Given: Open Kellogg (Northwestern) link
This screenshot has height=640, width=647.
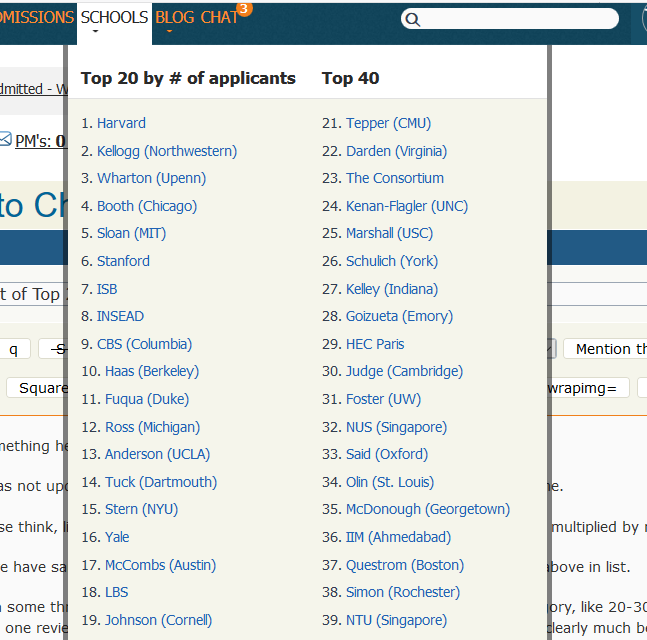Looking at the screenshot, I should pyautogui.click(x=167, y=151).
